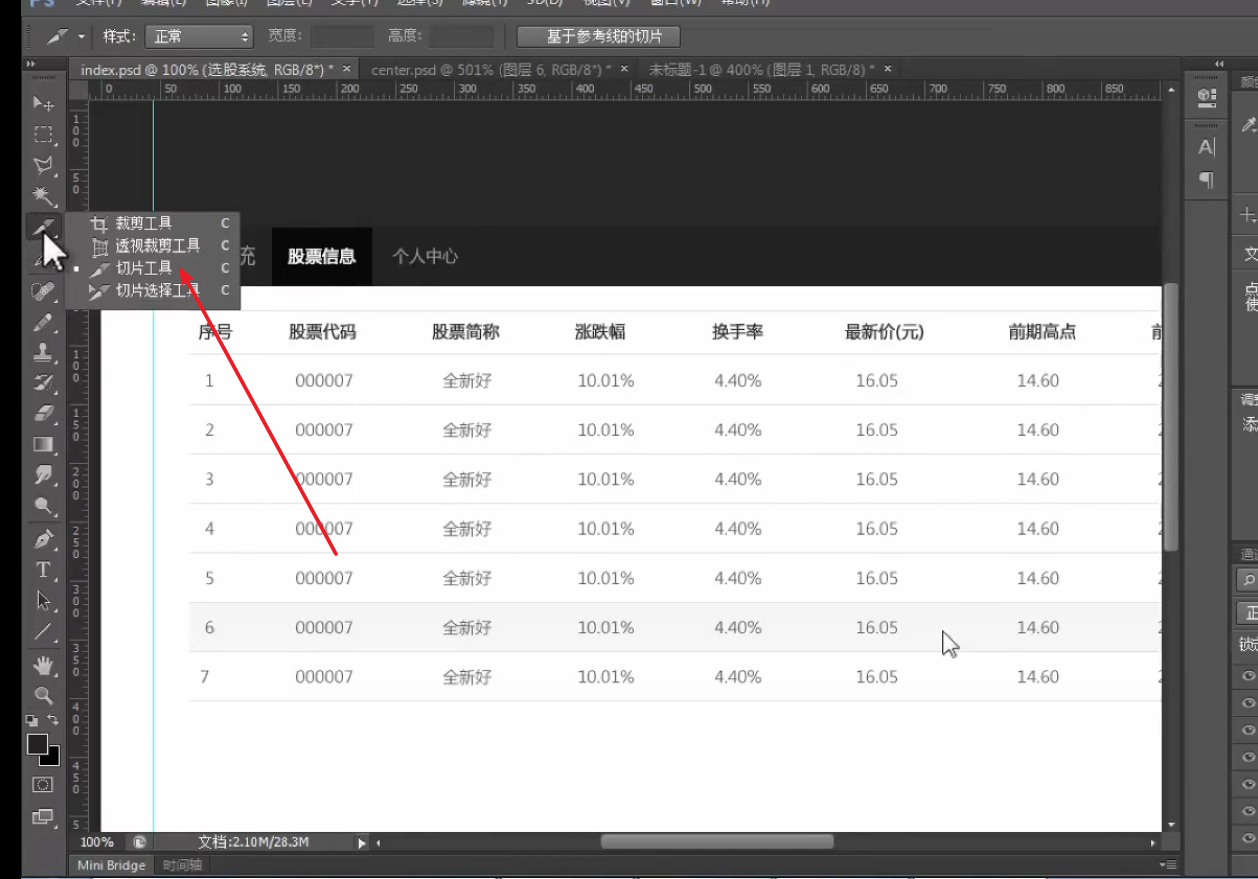Switch to the index.psd document tab

coord(207,69)
